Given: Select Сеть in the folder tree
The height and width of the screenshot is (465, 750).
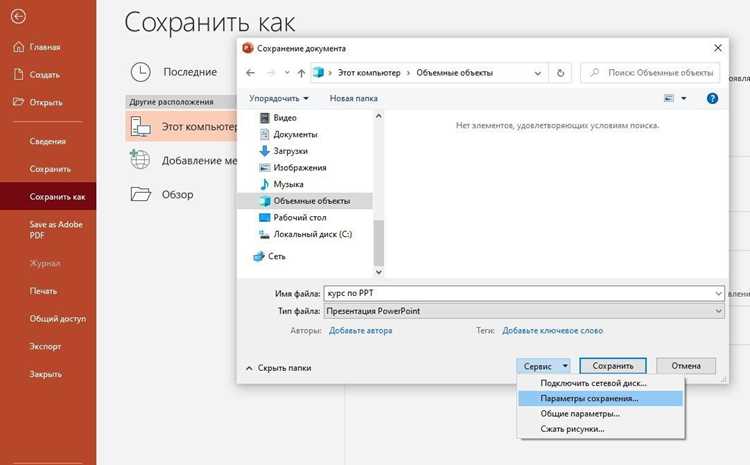Looking at the screenshot, I should [276, 256].
